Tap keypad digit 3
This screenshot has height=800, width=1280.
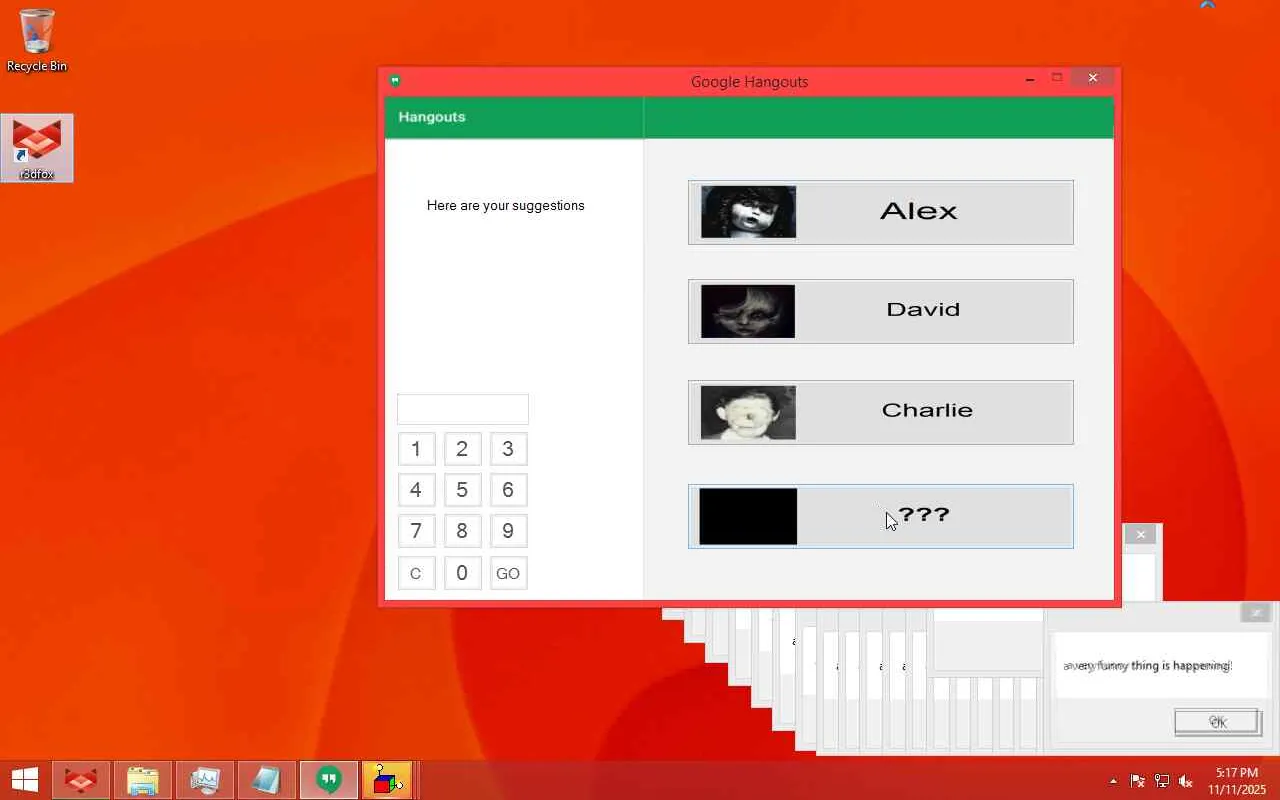click(508, 449)
